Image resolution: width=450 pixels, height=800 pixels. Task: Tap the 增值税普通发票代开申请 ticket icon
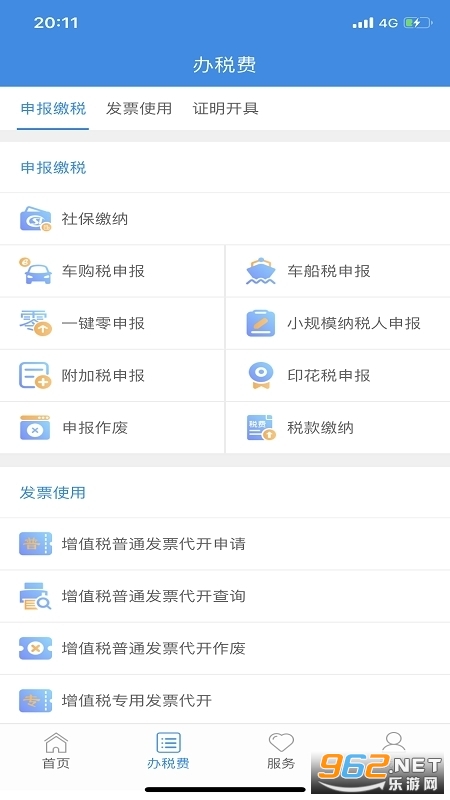point(35,544)
